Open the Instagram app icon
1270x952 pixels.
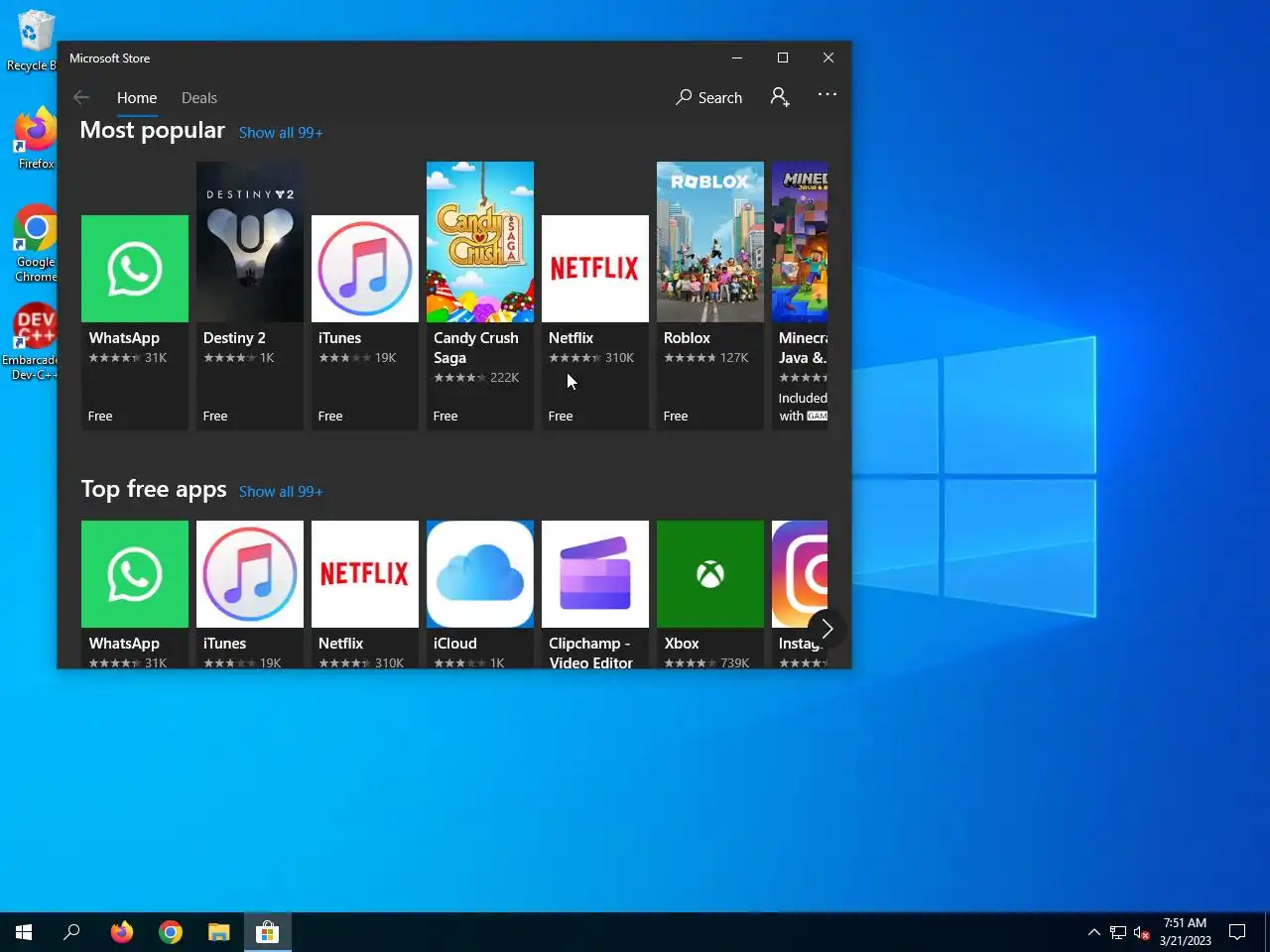[x=800, y=574]
